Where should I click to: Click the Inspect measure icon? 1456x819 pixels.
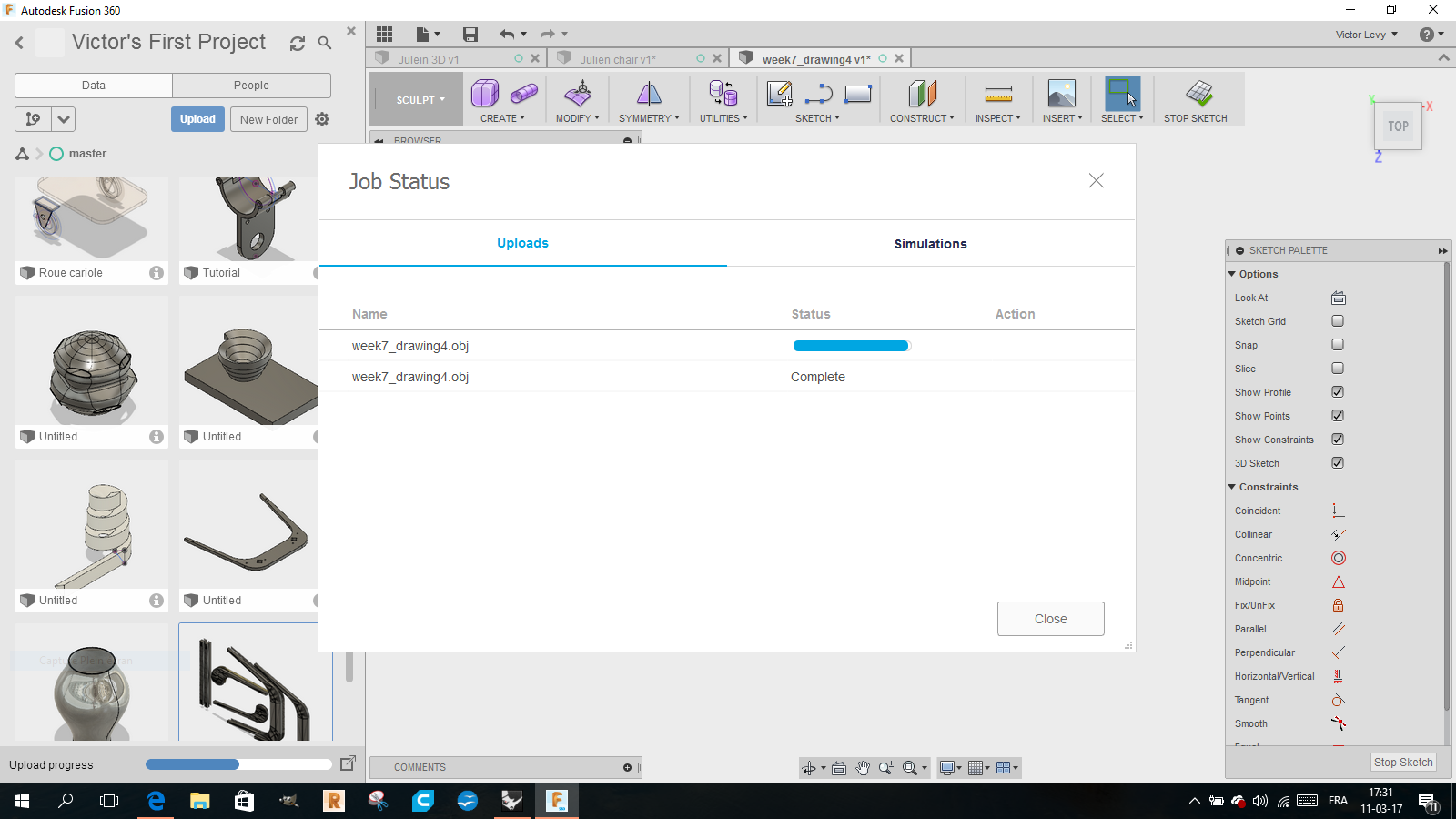(998, 93)
